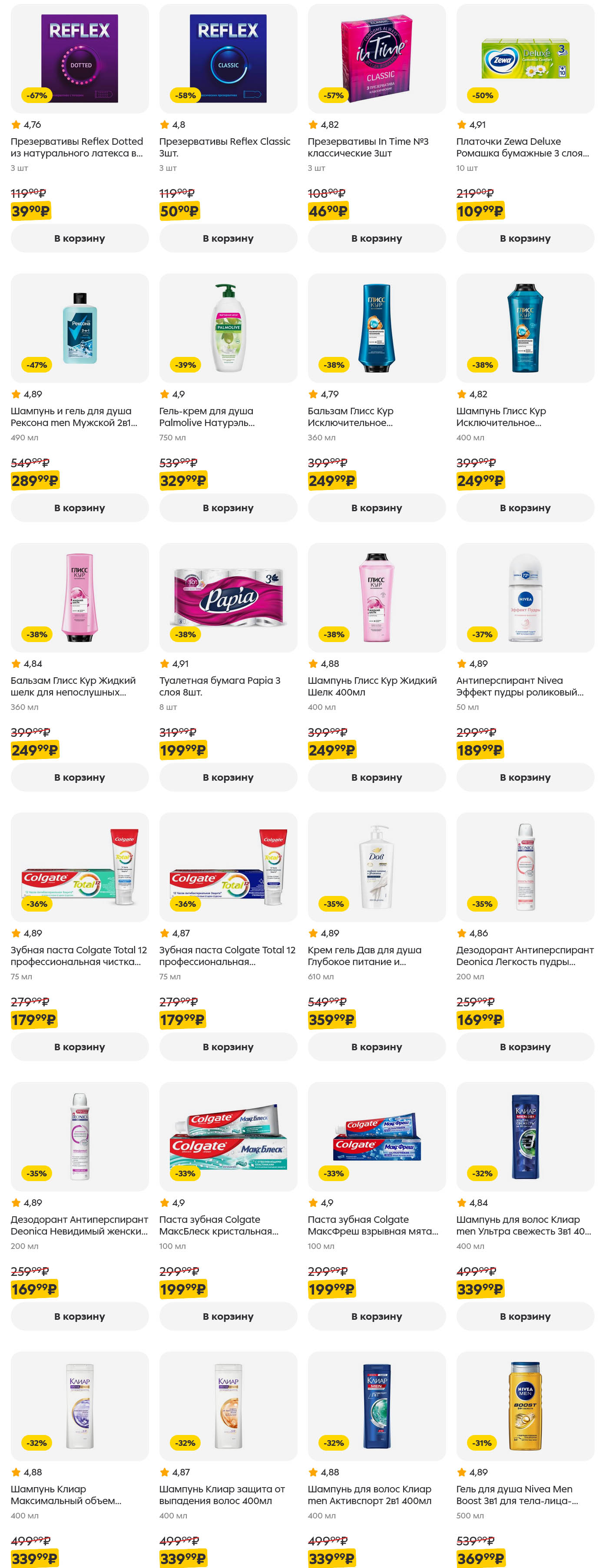This screenshot has width=606, height=1568.
Task: Open the Deonica Невидимый deodorant title
Action: (79, 1225)
